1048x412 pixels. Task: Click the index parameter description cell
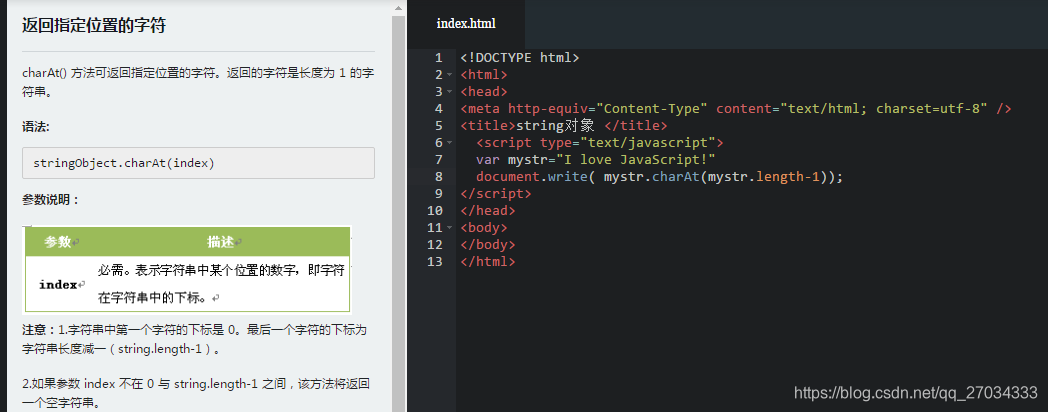pos(223,284)
